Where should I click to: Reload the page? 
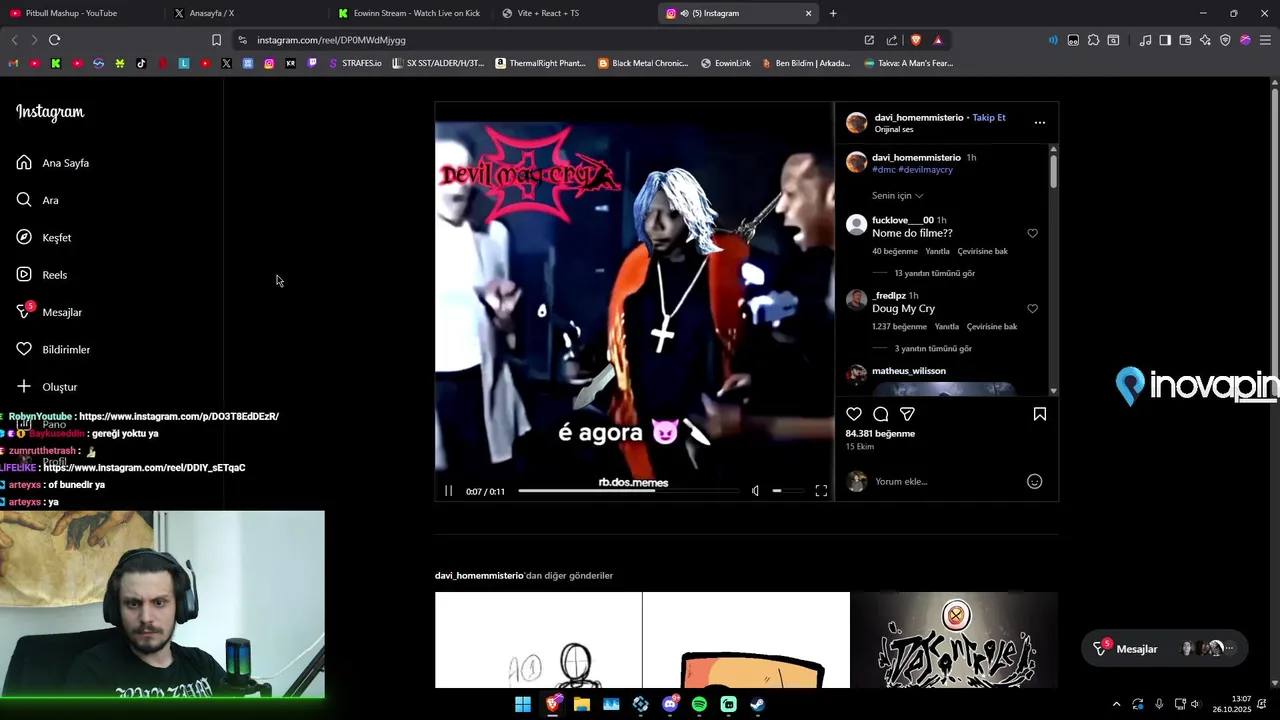pyautogui.click(x=54, y=40)
